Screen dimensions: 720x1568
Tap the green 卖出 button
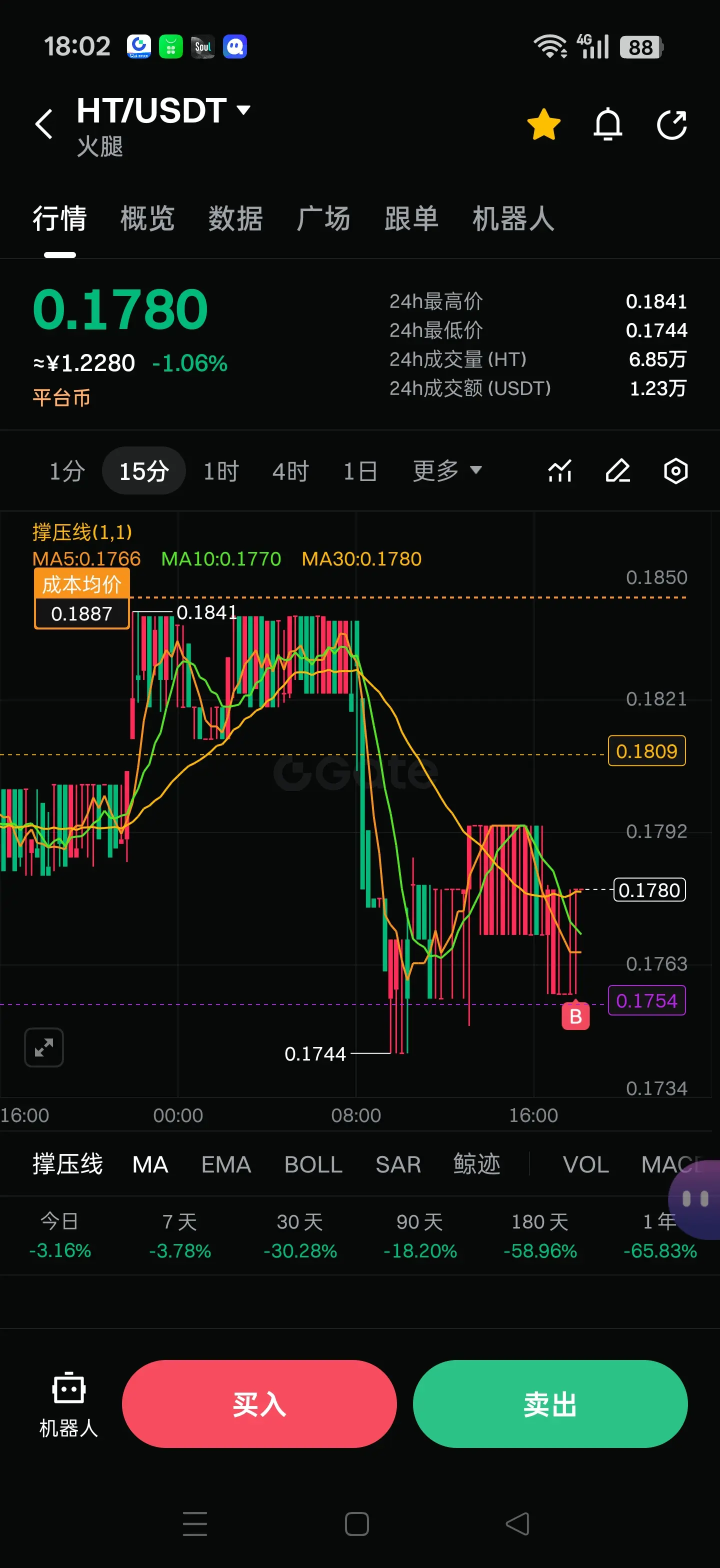tap(550, 1403)
